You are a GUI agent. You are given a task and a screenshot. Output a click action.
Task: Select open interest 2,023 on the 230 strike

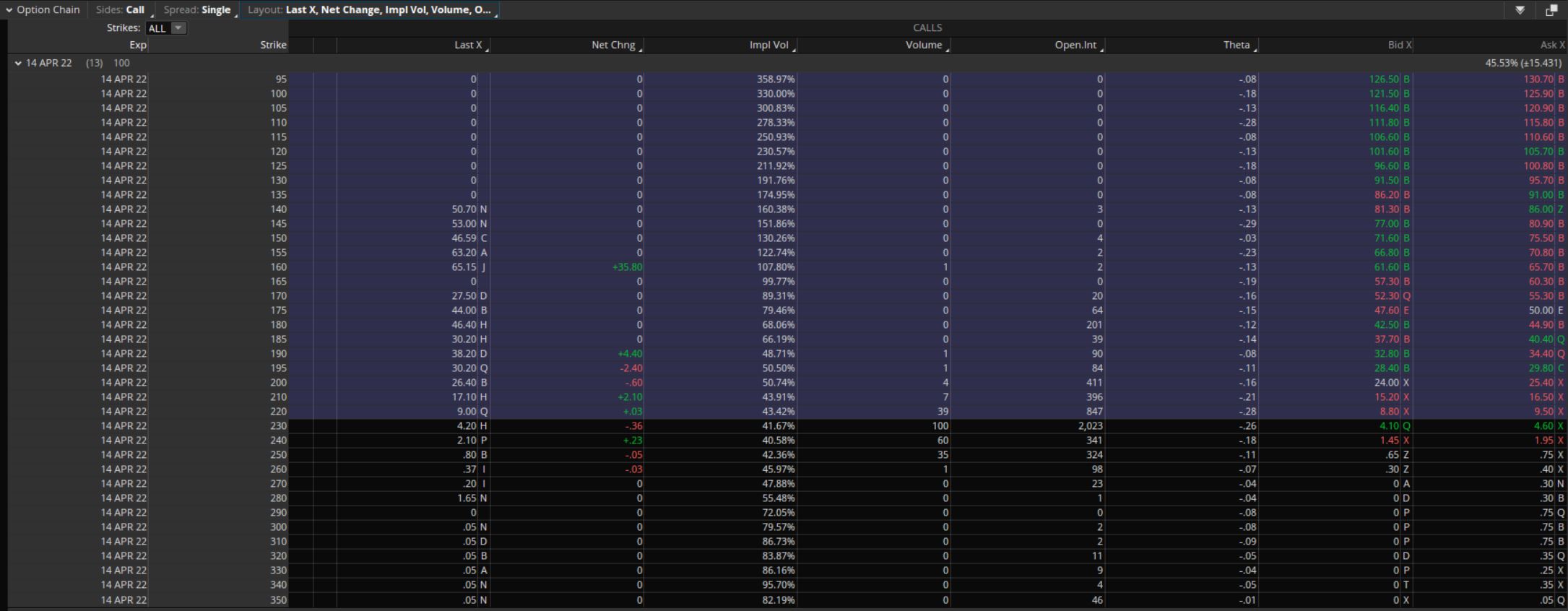1089,426
